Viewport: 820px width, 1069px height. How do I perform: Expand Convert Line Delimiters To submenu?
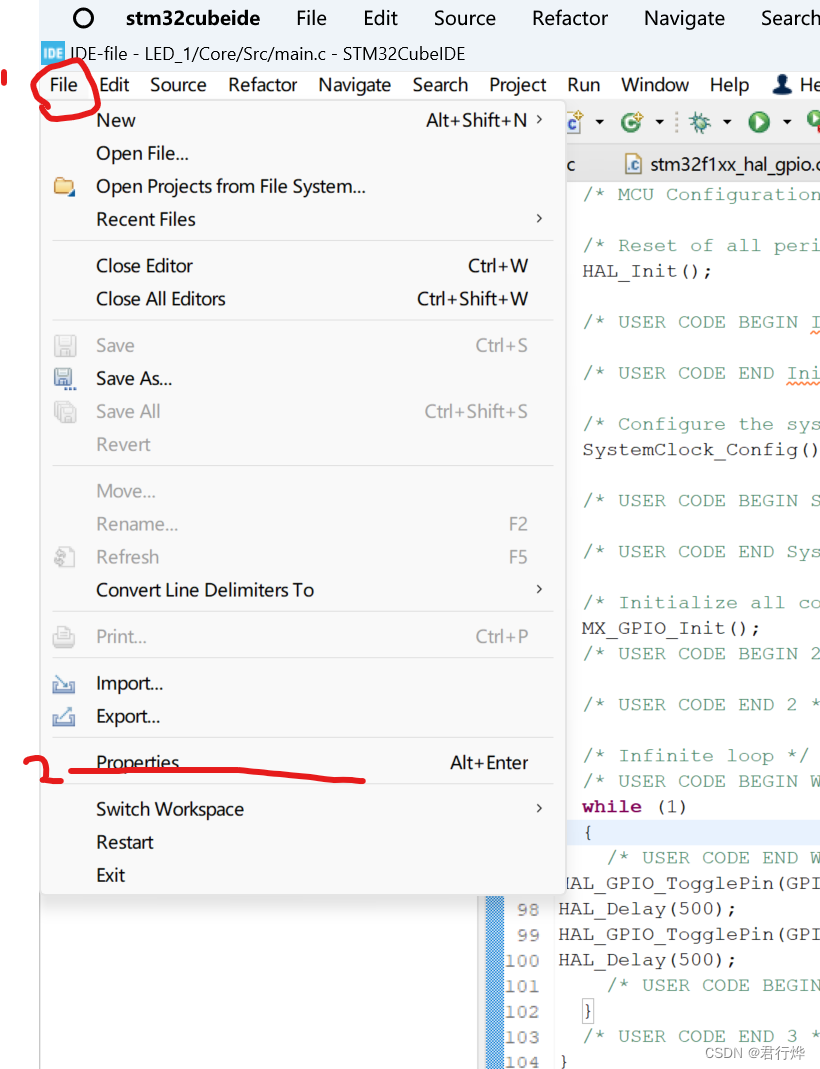coord(539,589)
